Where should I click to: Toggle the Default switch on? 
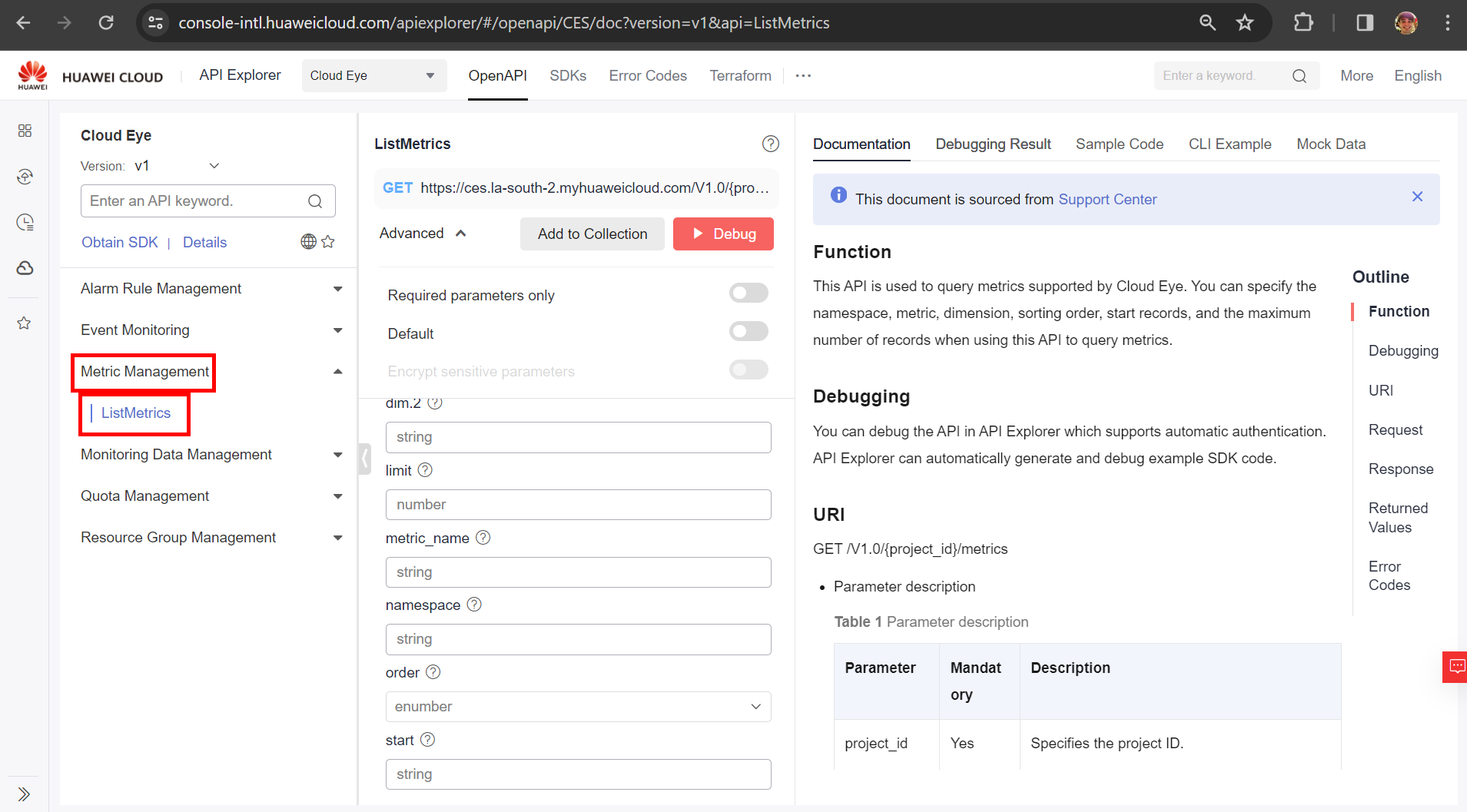[748, 331]
